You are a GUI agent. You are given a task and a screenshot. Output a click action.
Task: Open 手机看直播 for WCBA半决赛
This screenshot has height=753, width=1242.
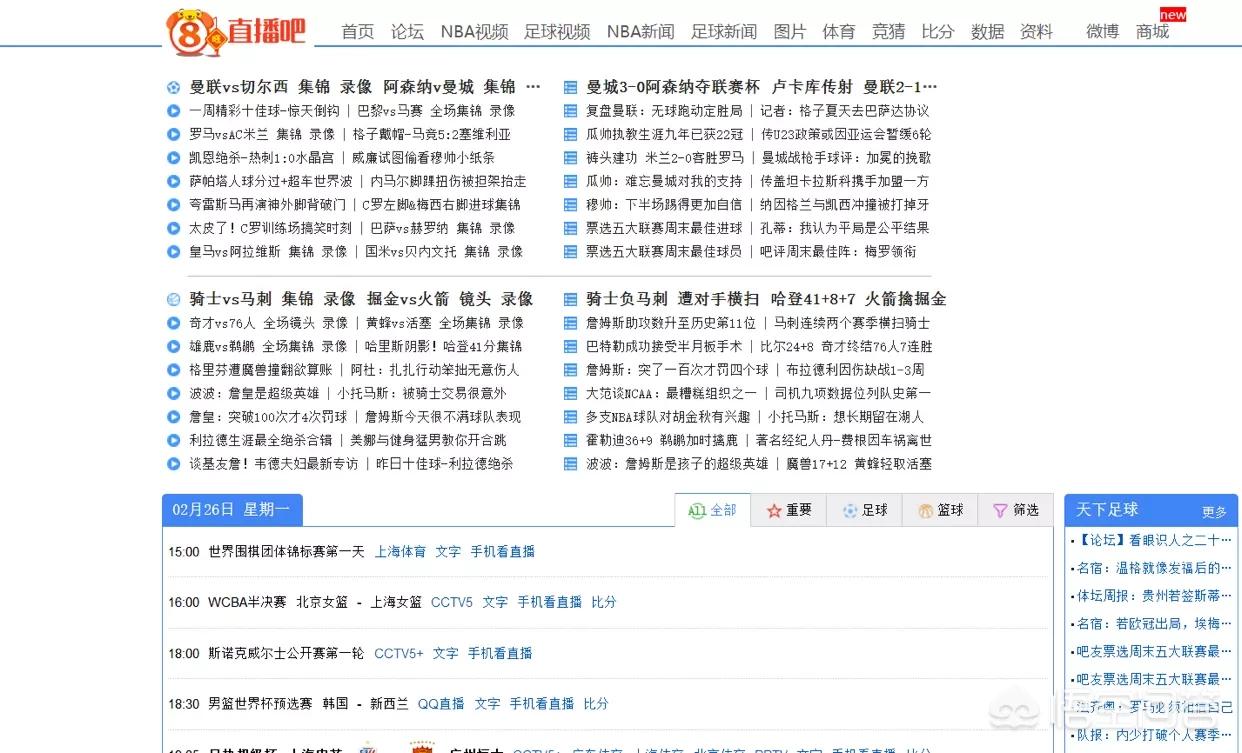click(549, 602)
